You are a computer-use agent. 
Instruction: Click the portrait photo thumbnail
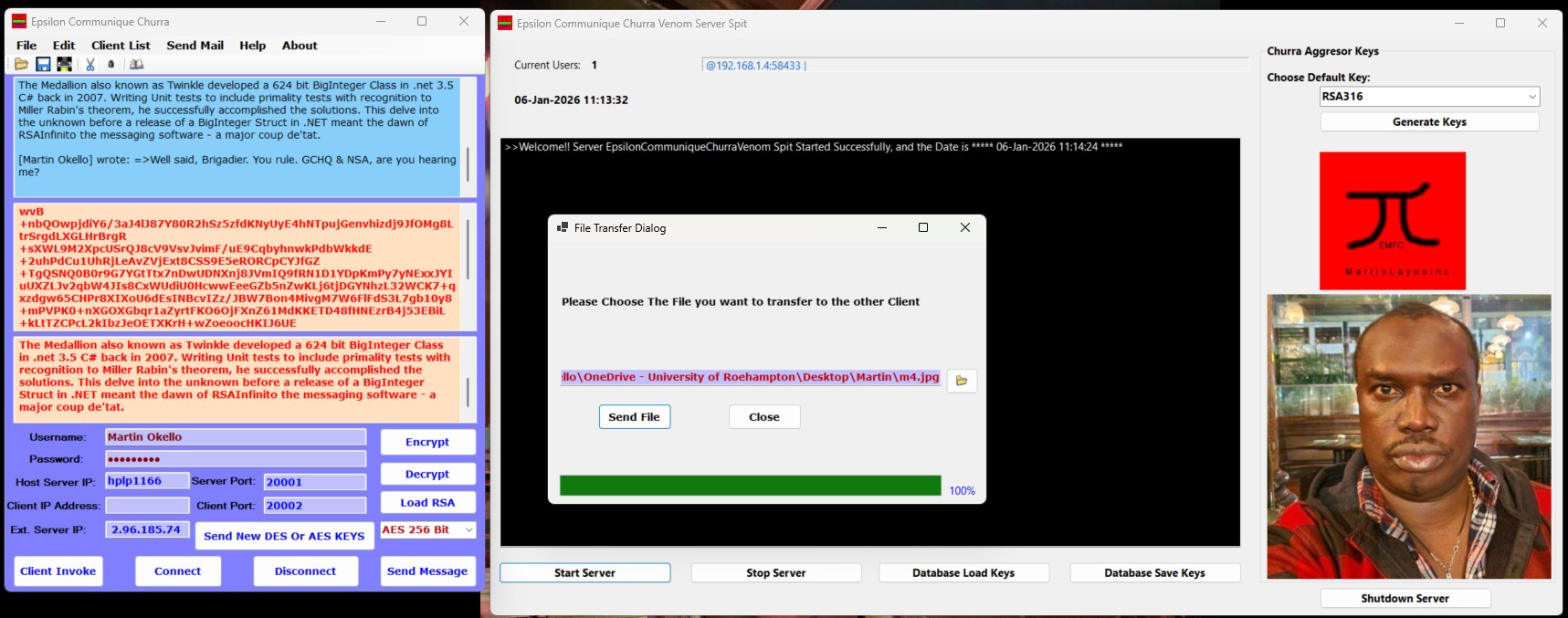(x=1408, y=436)
